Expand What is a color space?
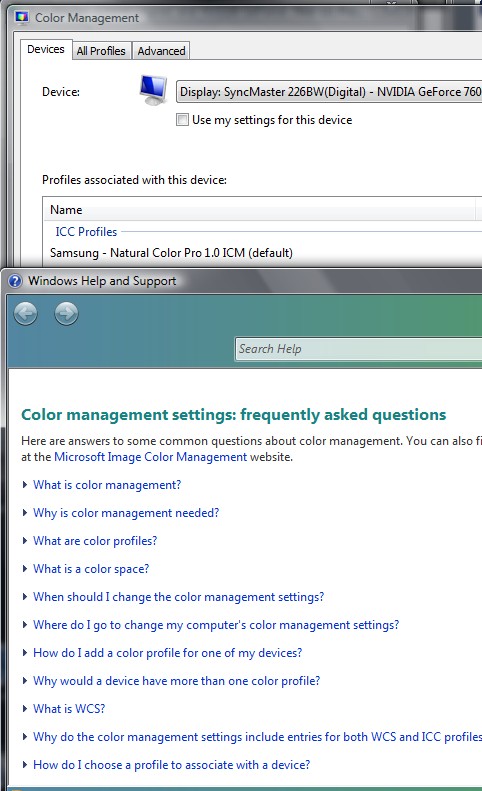This screenshot has width=482, height=791. (91, 569)
